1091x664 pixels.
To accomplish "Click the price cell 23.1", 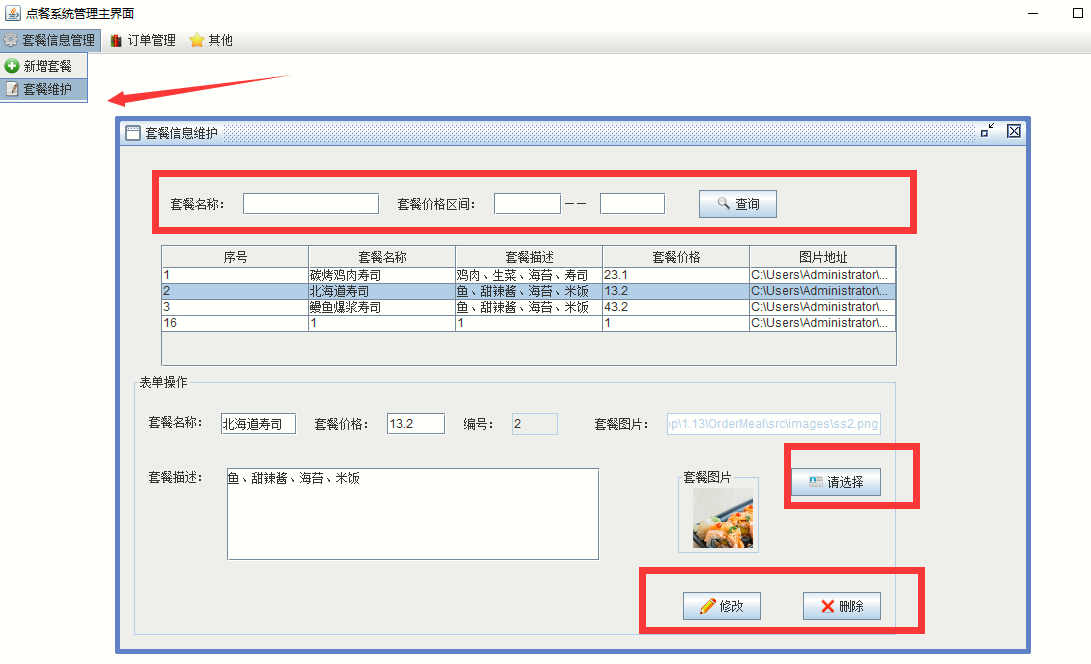I will pyautogui.click(x=676, y=275).
